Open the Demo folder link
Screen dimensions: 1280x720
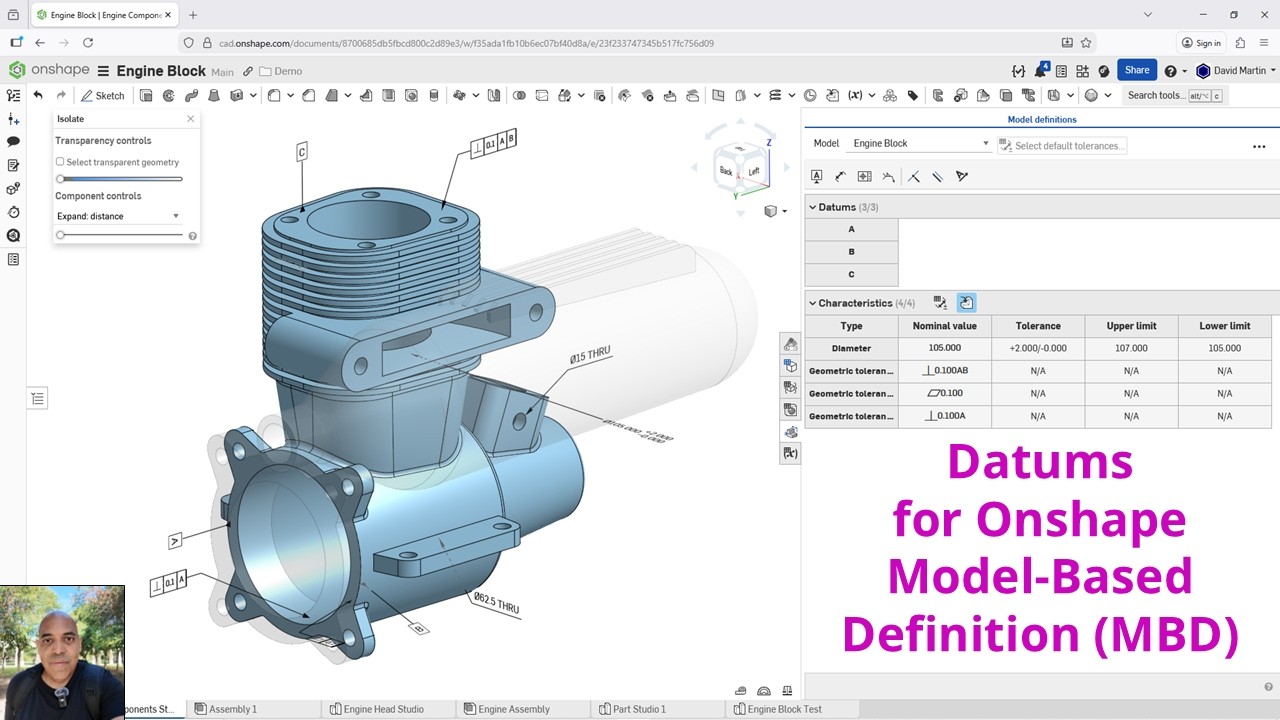(280, 71)
